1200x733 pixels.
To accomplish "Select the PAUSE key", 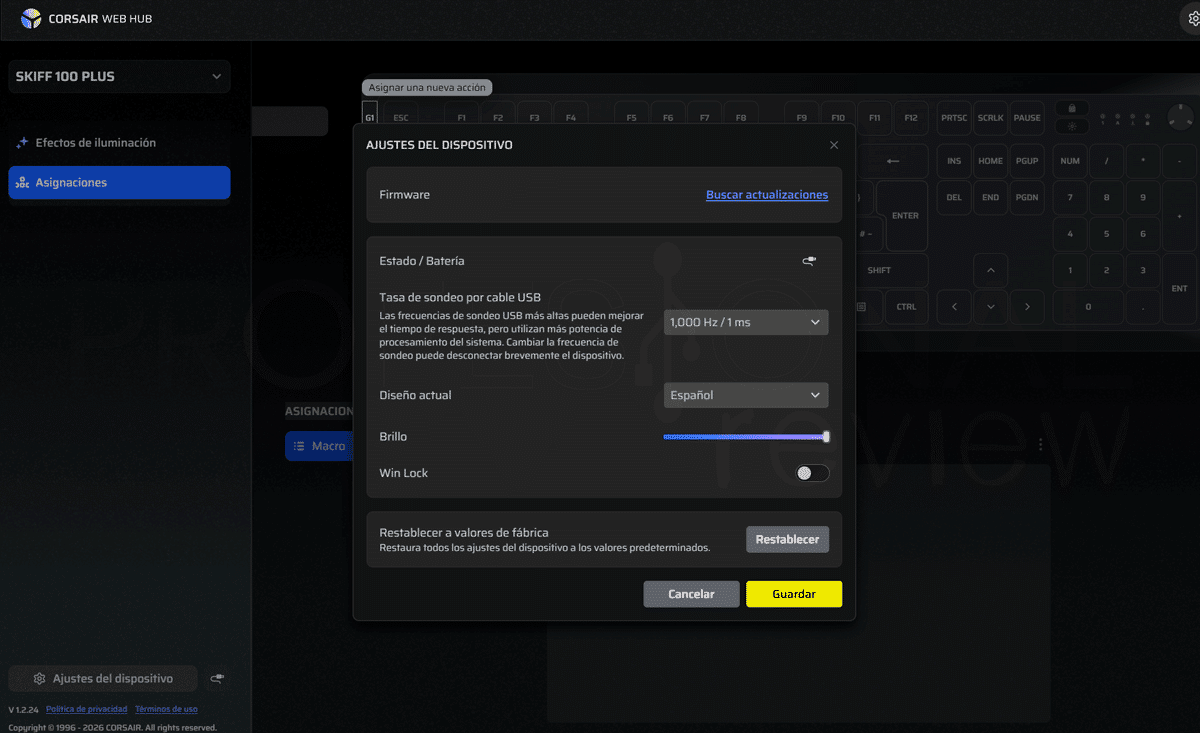I will pos(1027,117).
